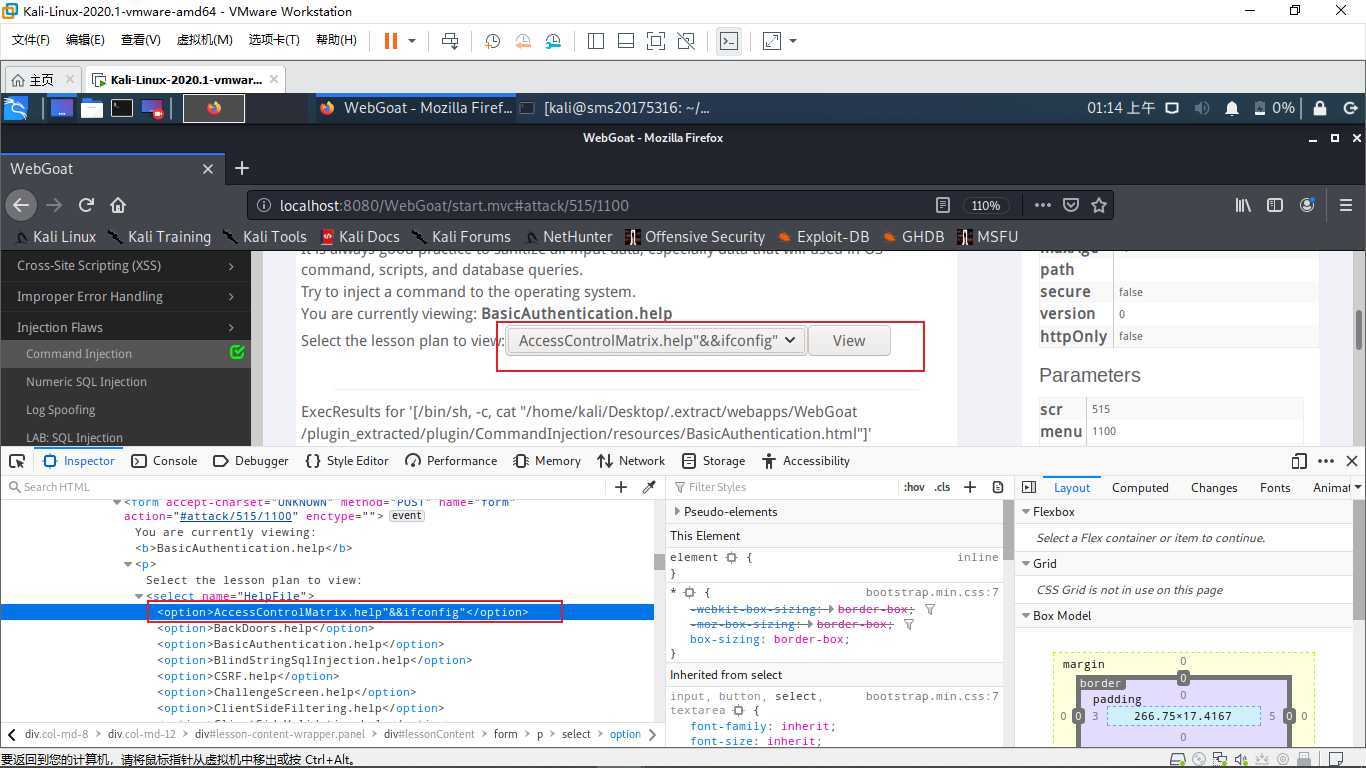Reload the WebGoat page
Image resolution: width=1366 pixels, height=768 pixels.
(86, 205)
